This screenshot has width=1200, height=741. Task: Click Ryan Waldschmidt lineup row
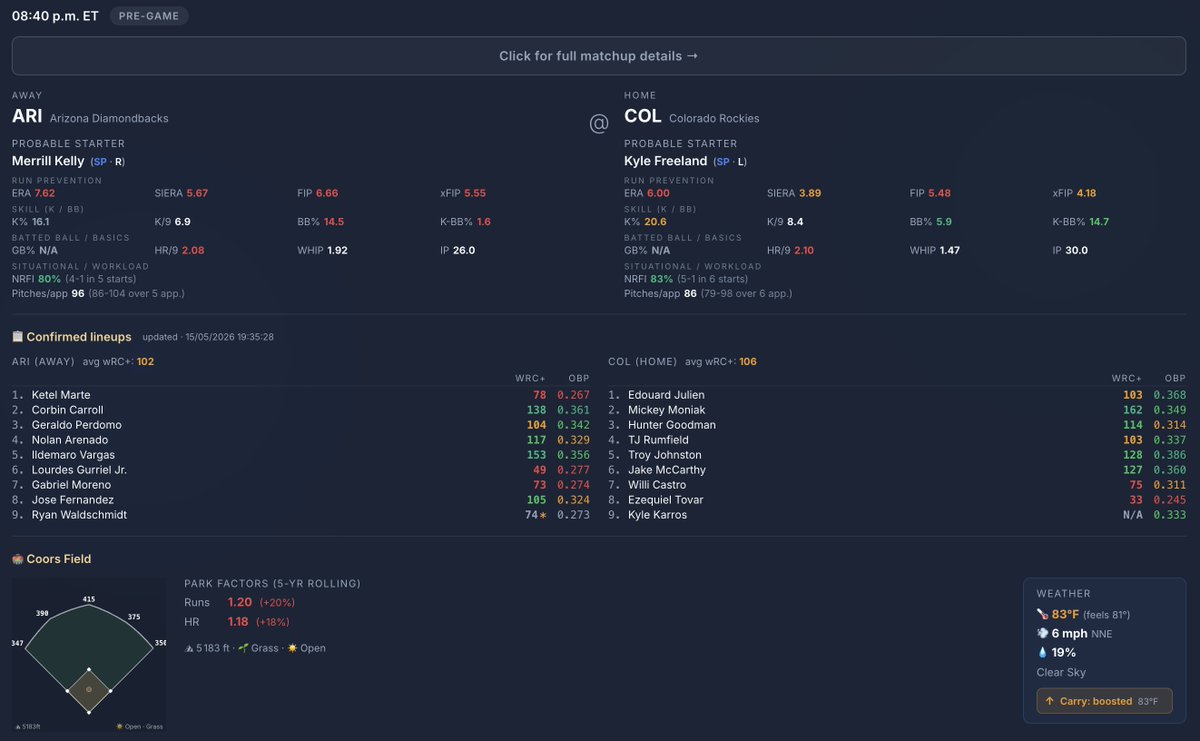click(301, 515)
